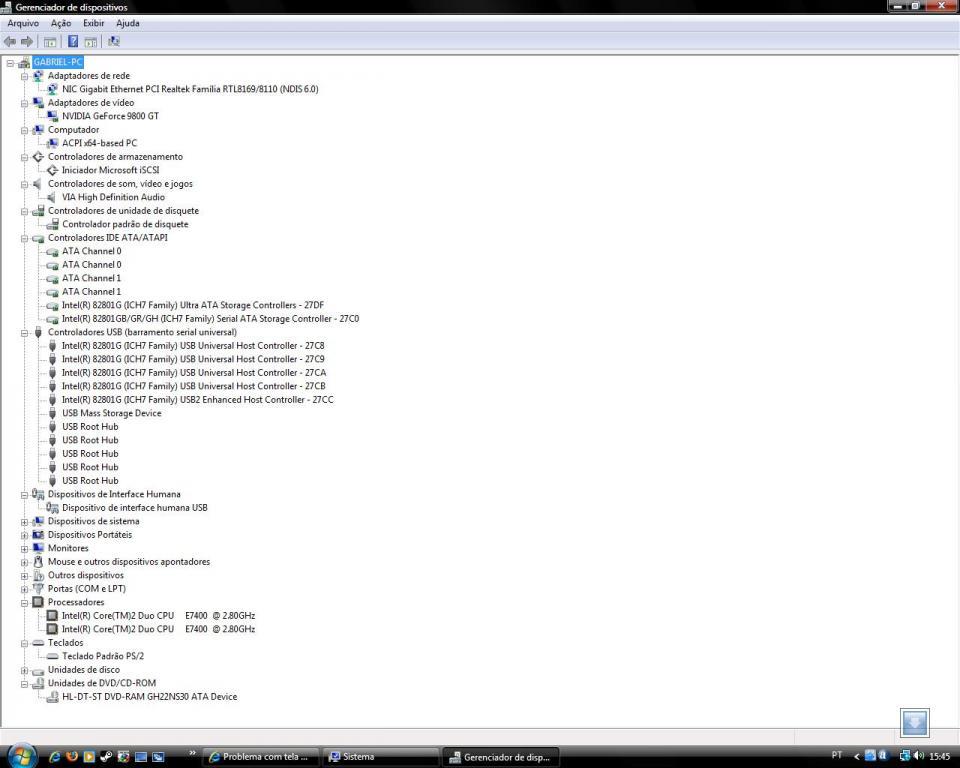Click the scan for hardware changes icon

click(114, 42)
